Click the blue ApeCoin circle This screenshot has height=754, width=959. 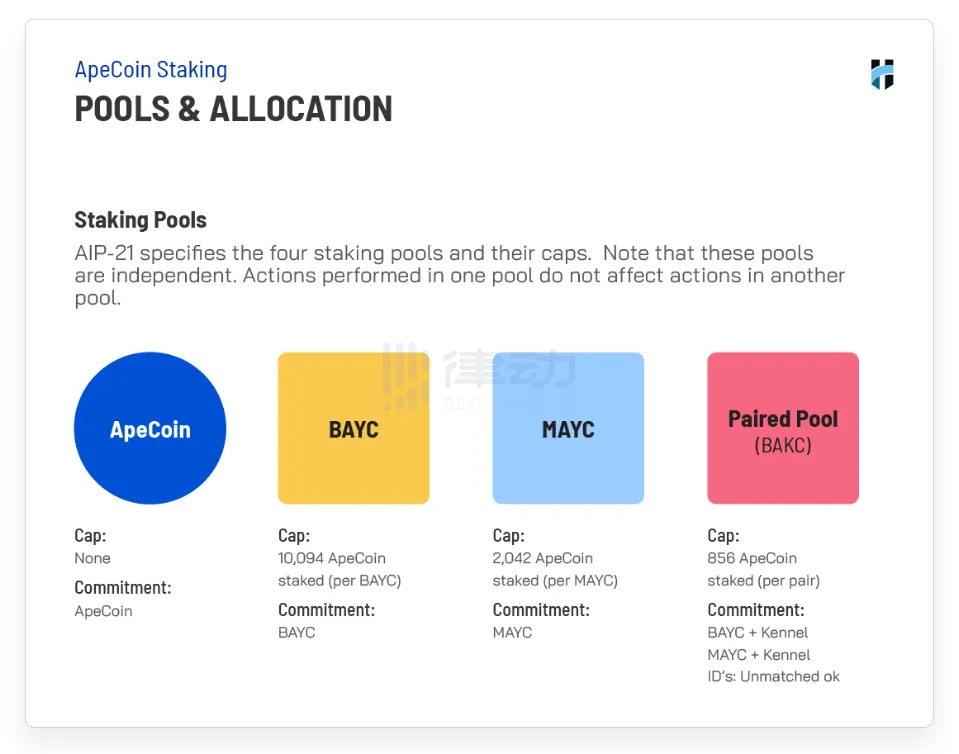[x=150, y=428]
